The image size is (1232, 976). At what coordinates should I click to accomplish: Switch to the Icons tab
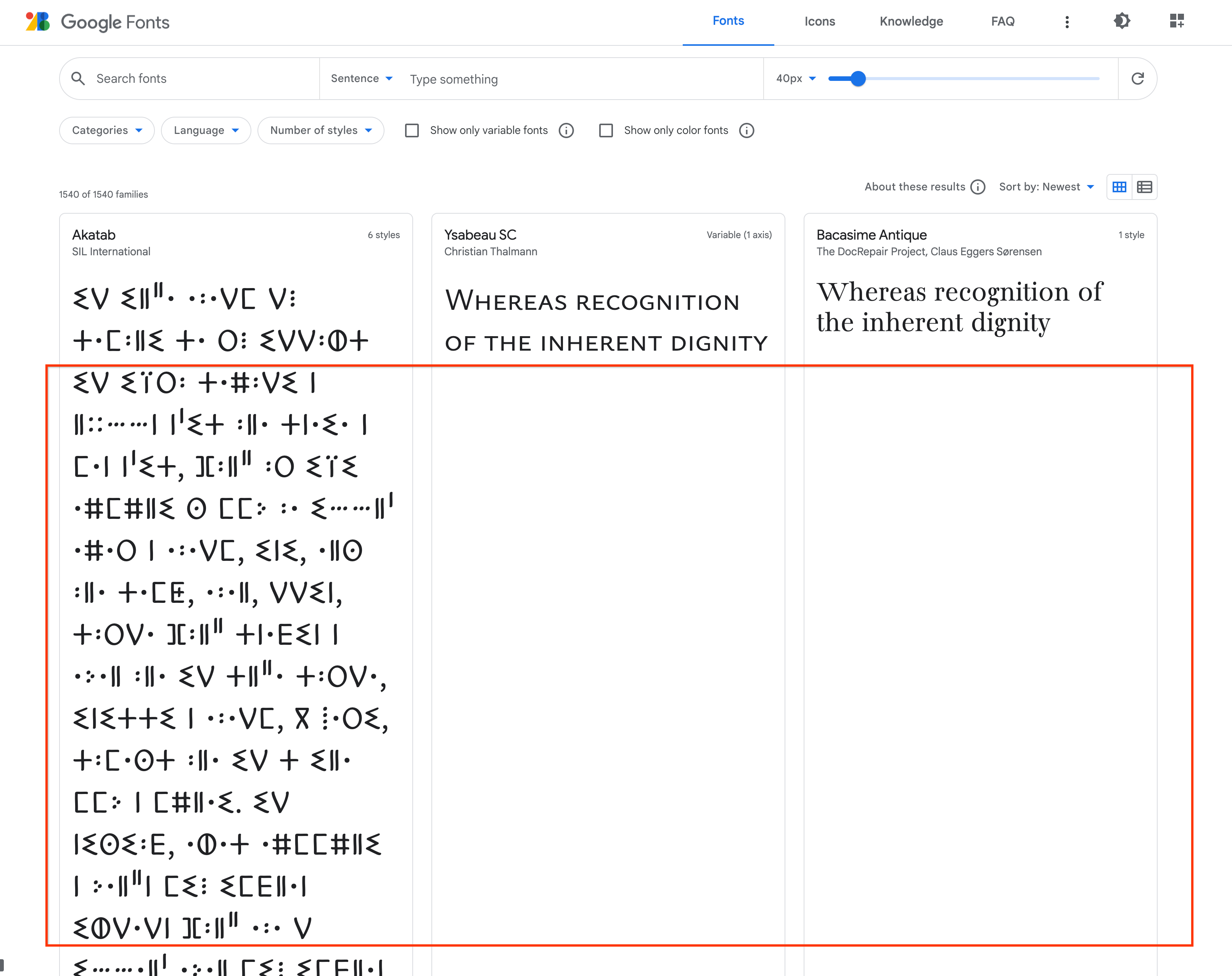820,21
